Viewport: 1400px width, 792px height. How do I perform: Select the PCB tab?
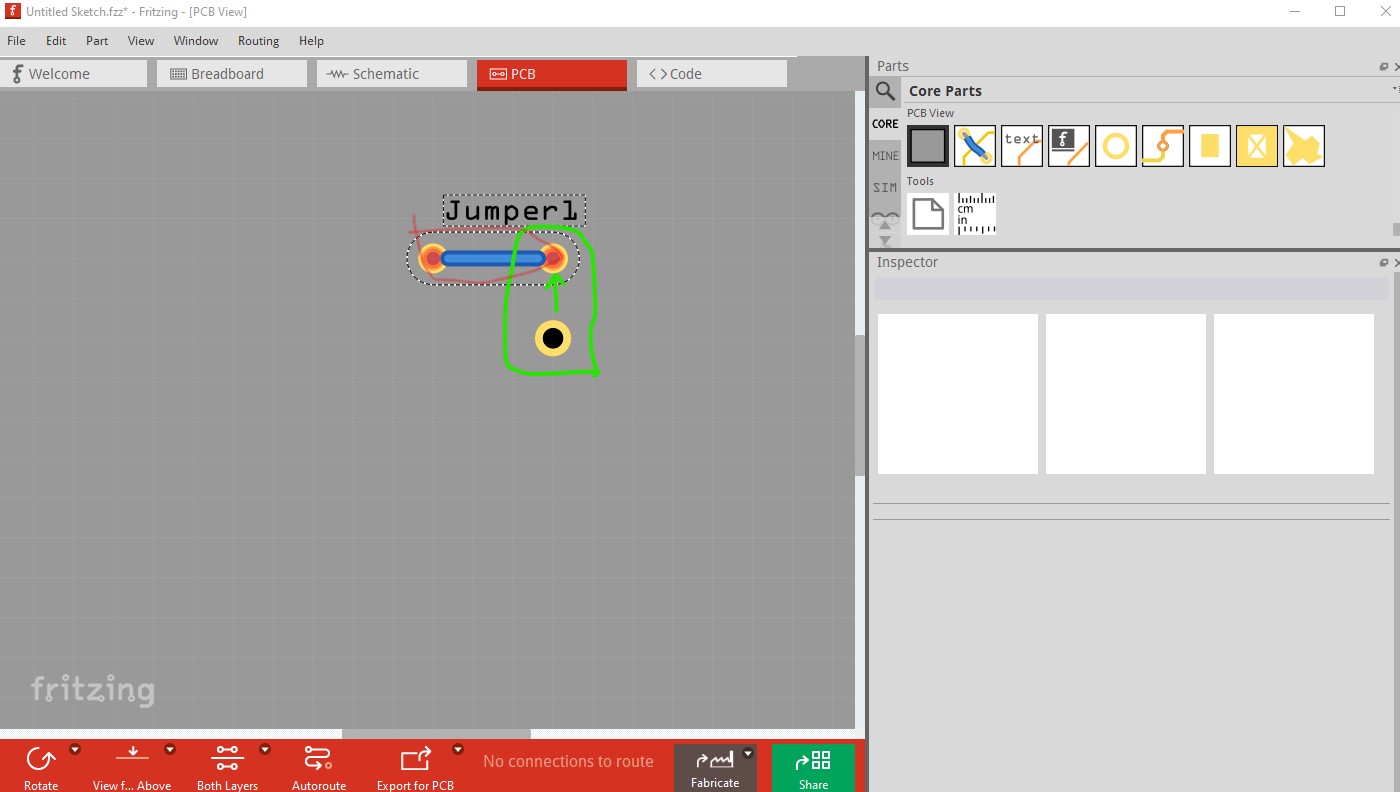(x=552, y=74)
